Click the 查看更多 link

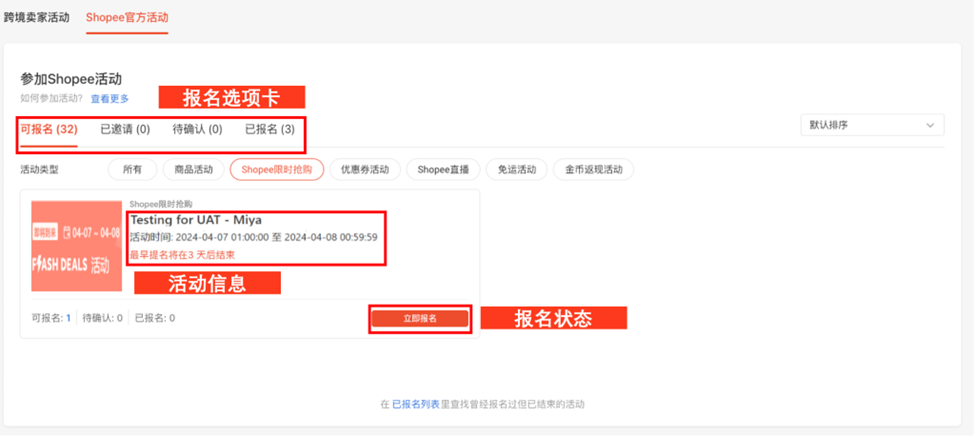coord(110,98)
